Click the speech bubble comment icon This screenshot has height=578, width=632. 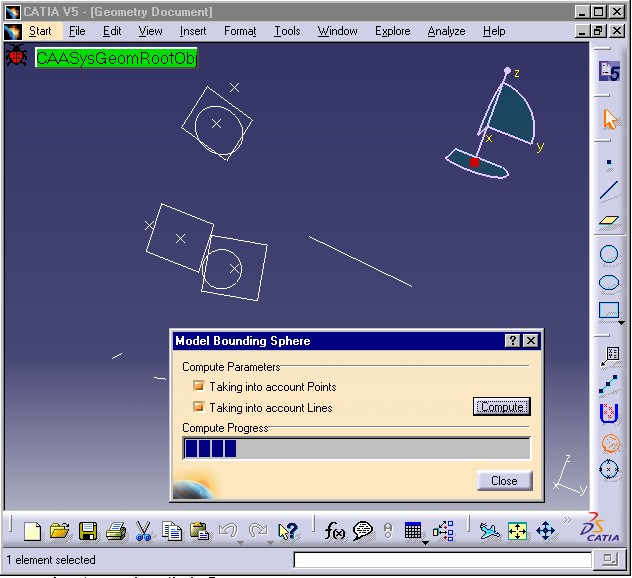coord(362,531)
